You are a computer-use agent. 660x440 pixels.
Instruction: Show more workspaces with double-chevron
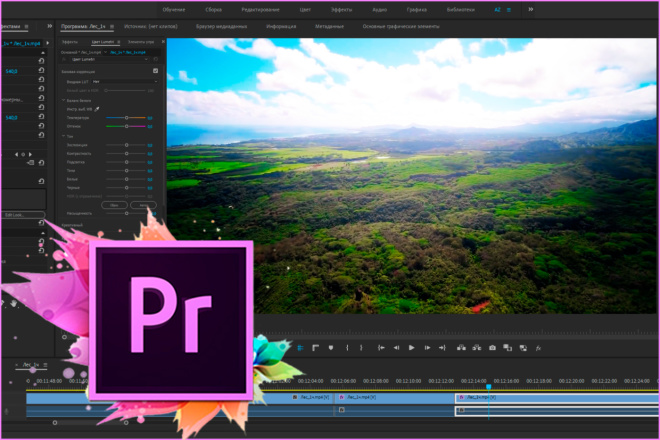pyautogui.click(x=531, y=9)
